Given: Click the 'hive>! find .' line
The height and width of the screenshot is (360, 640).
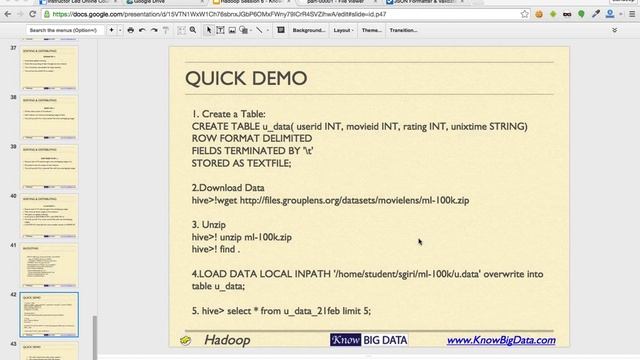Looking at the screenshot, I should [216, 249].
